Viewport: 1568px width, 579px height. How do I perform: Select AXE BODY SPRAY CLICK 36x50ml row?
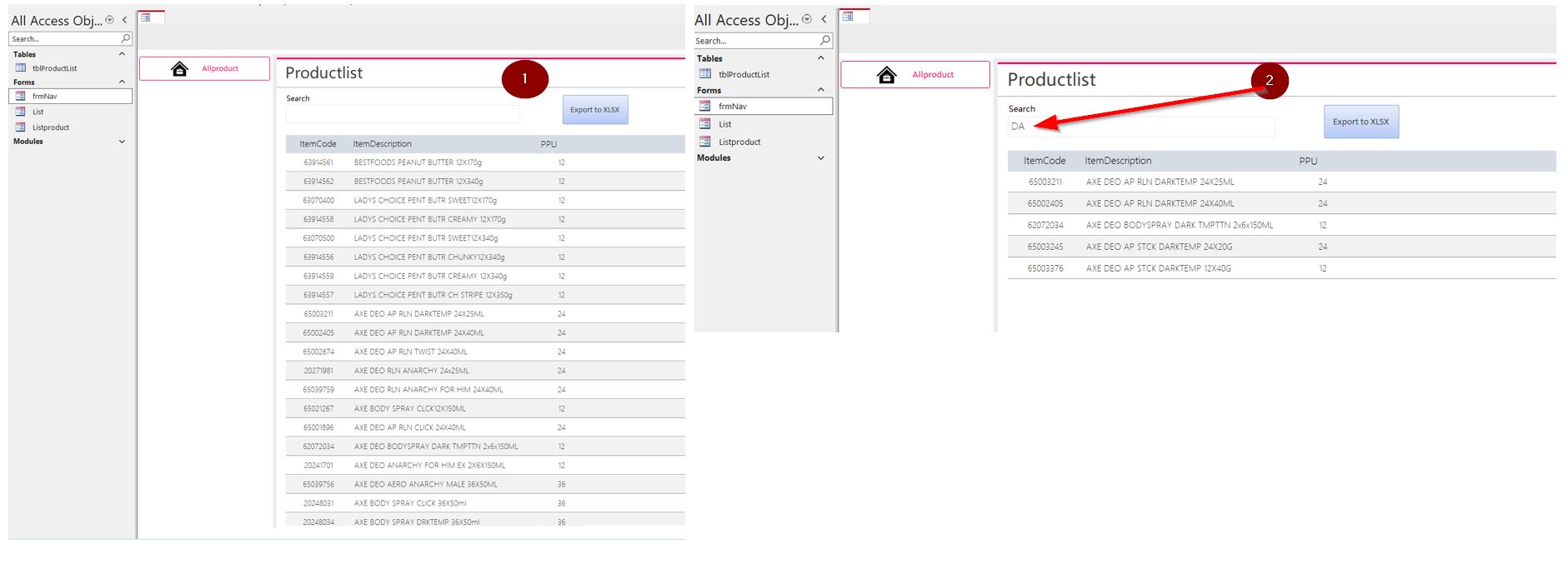485,503
